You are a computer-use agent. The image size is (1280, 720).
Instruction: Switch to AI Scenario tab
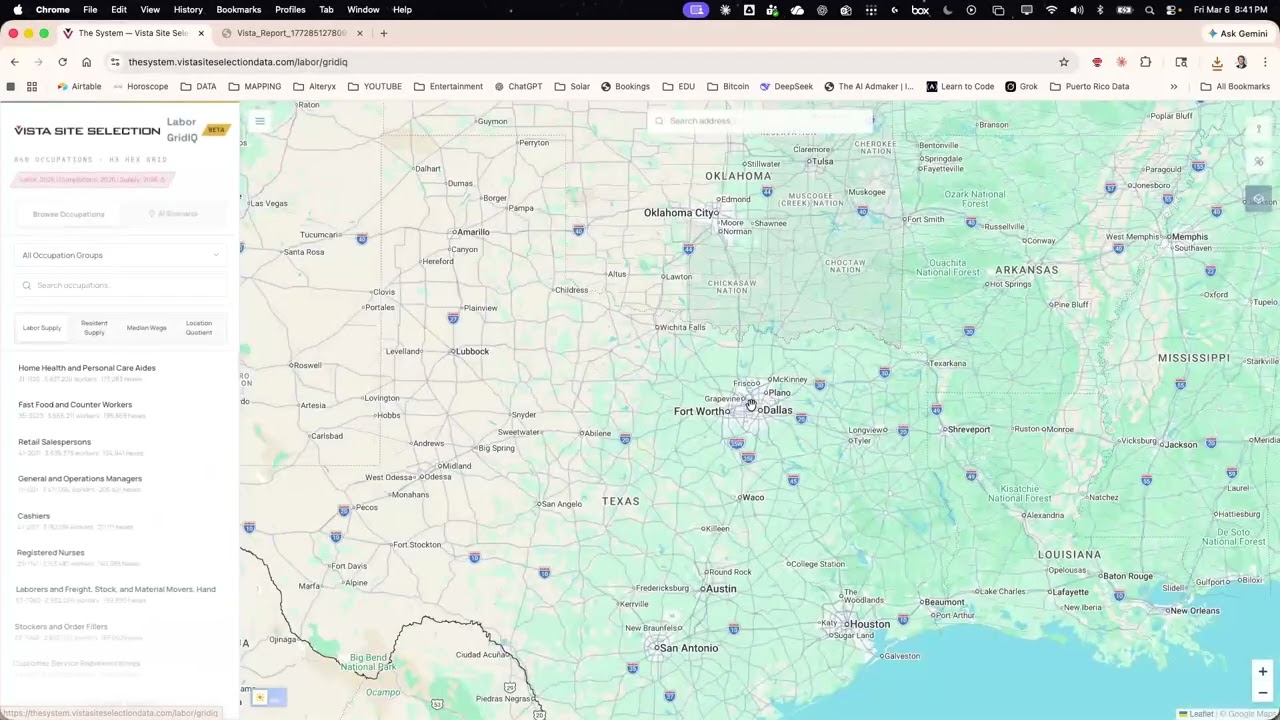[173, 214]
